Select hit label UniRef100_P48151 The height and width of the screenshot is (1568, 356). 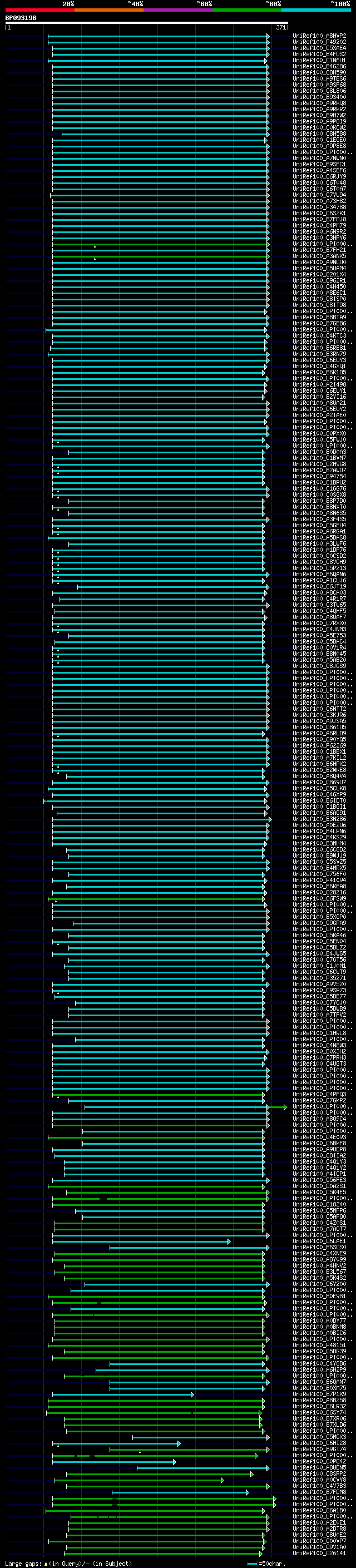coord(319,1345)
